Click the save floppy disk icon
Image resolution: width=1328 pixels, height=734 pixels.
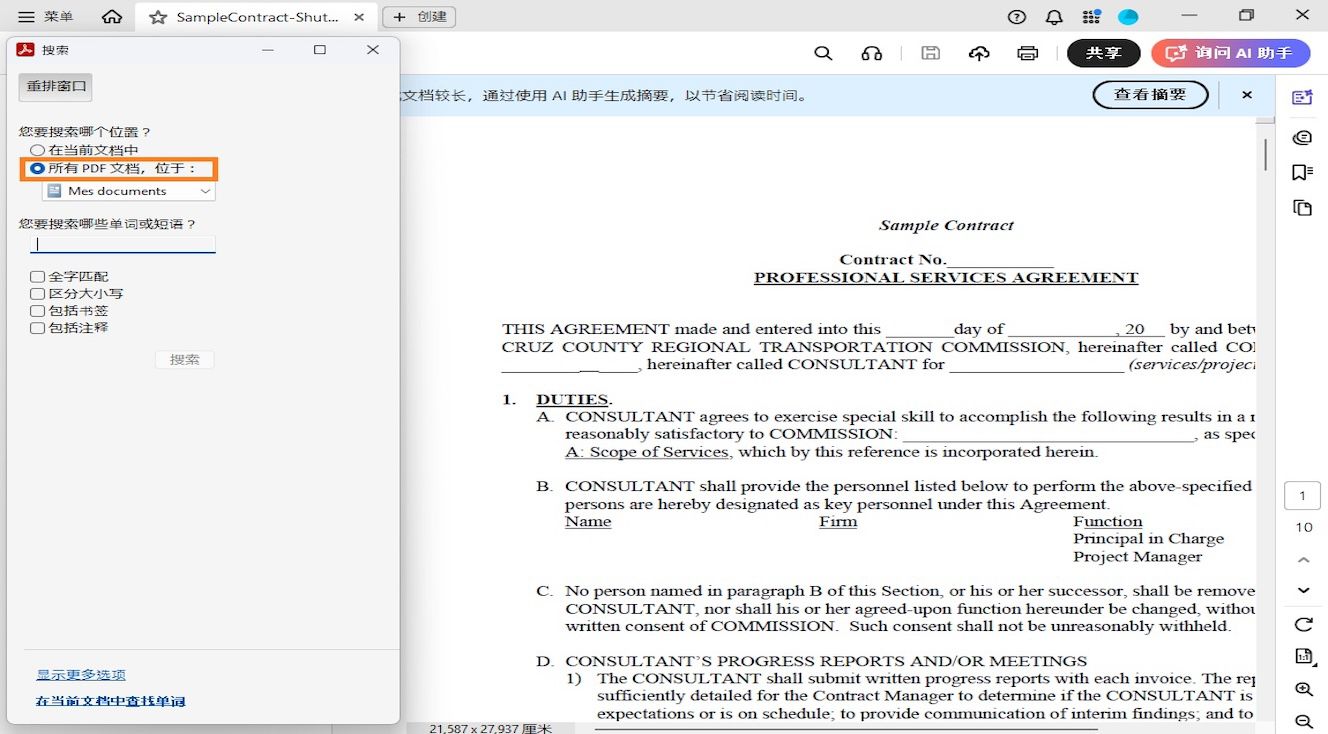(x=931, y=54)
